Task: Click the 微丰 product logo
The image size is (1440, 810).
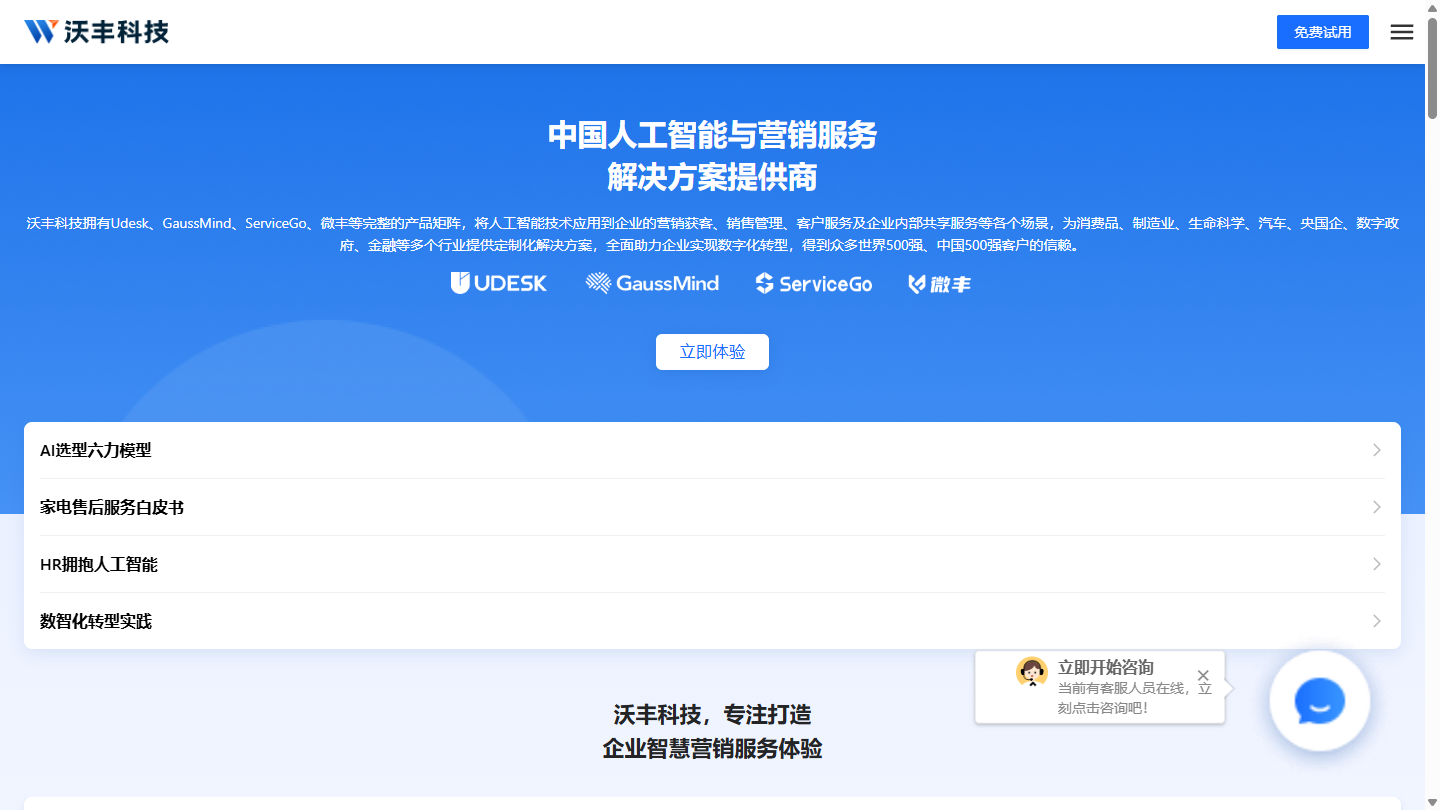Action: pyautogui.click(x=939, y=284)
